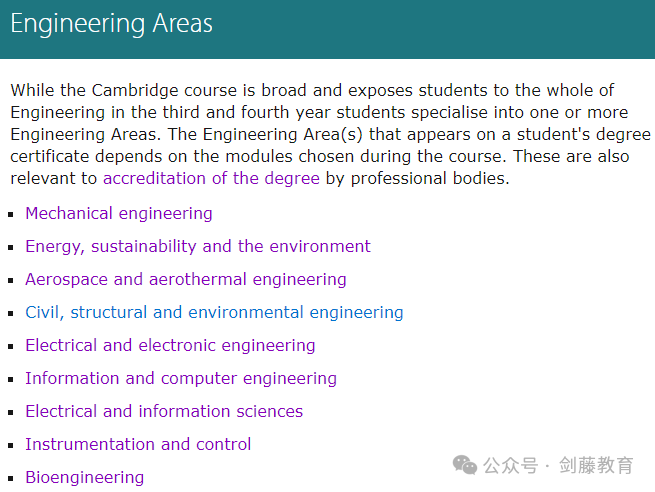Click bullet marker beside Instrumentation and control

[x=11, y=446]
